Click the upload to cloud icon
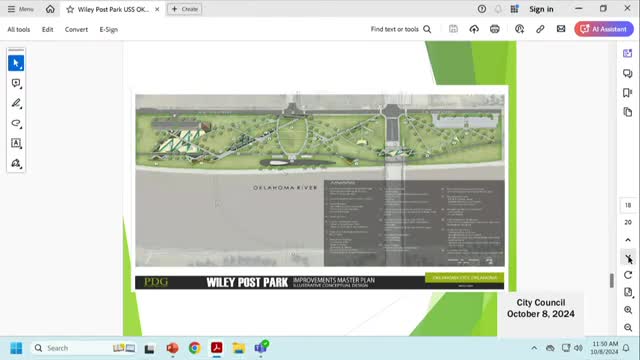 point(474,29)
